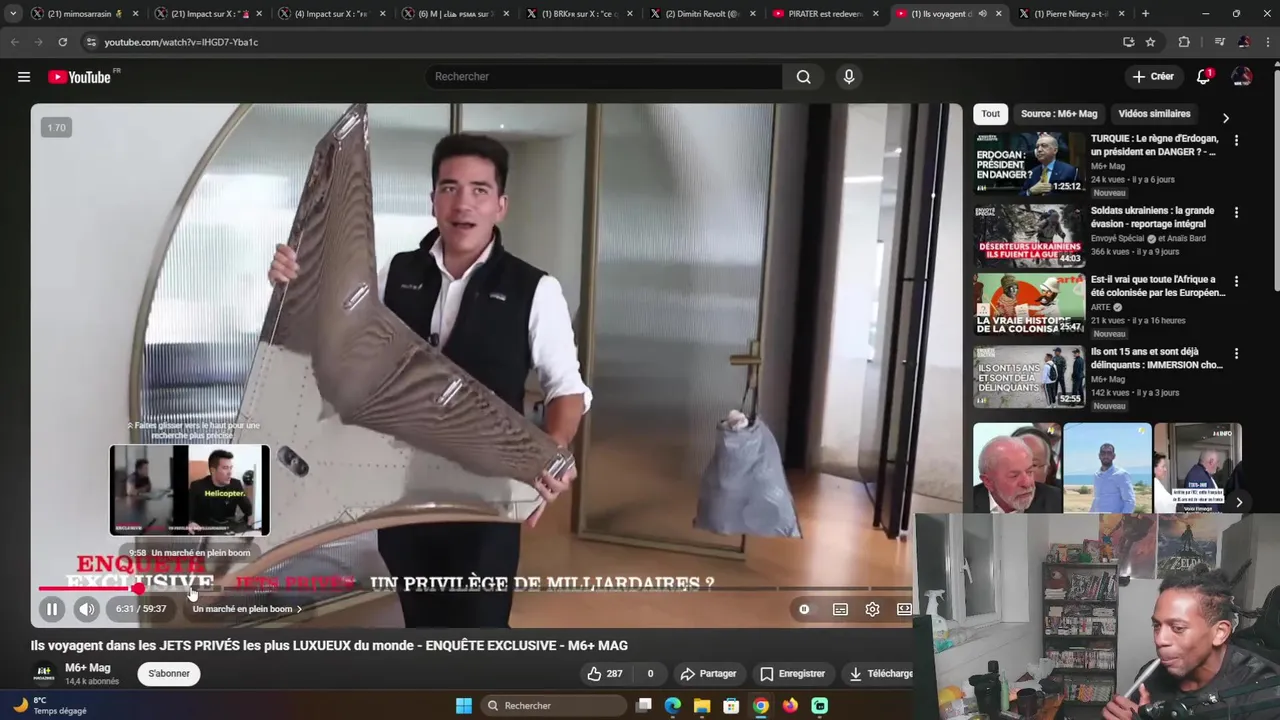The image size is (1280, 720).
Task: Open a new browser tab
Action: tap(1145, 14)
